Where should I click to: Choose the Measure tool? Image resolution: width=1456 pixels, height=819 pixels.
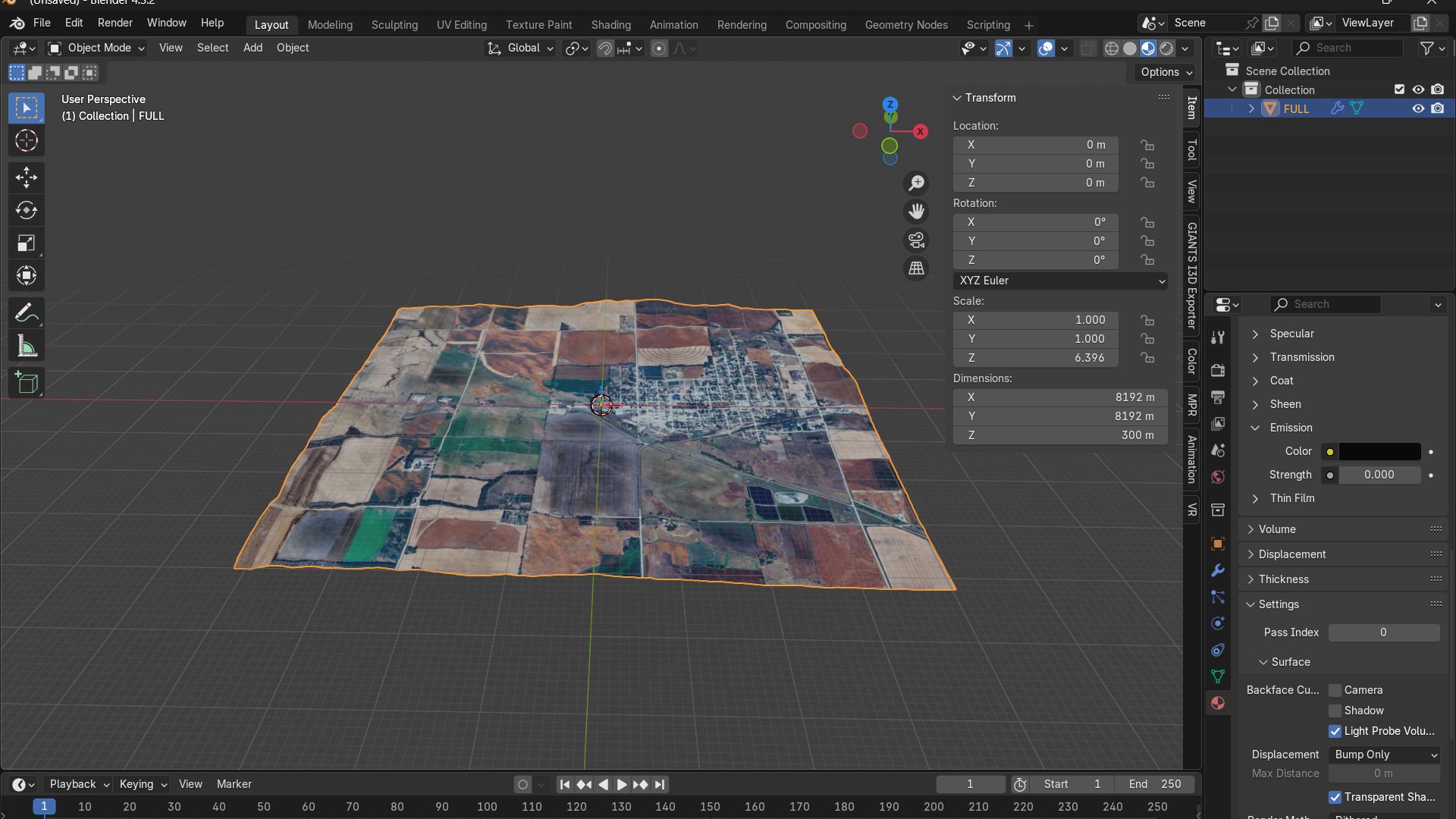(27, 346)
